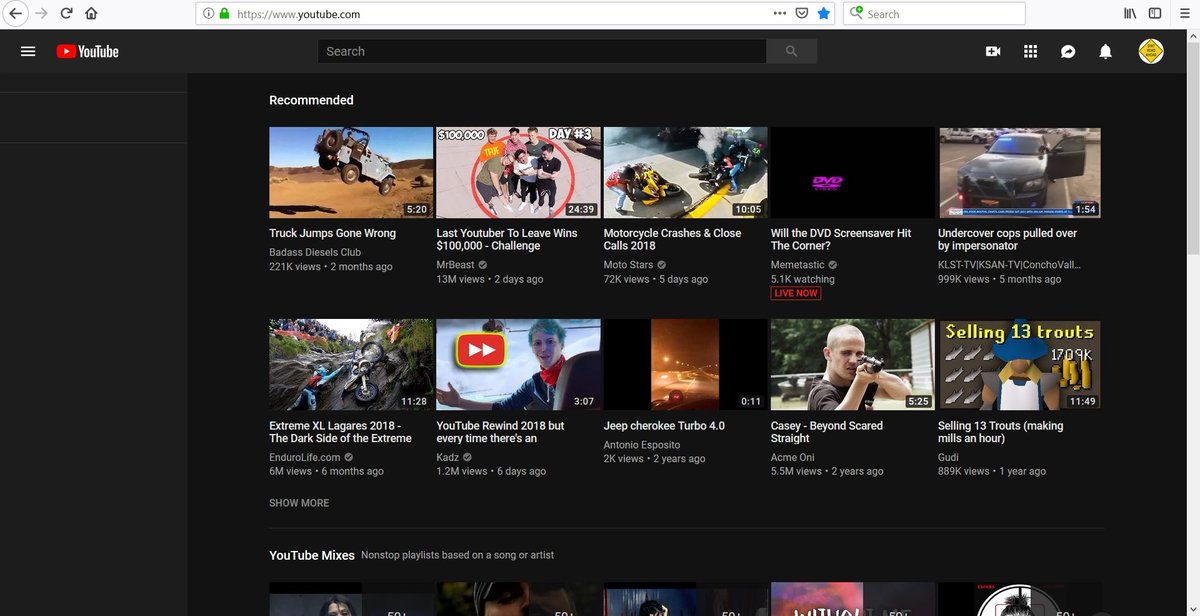1200x616 pixels.
Task: Open DVD Screensaver live stream thumbnail
Action: [852, 172]
